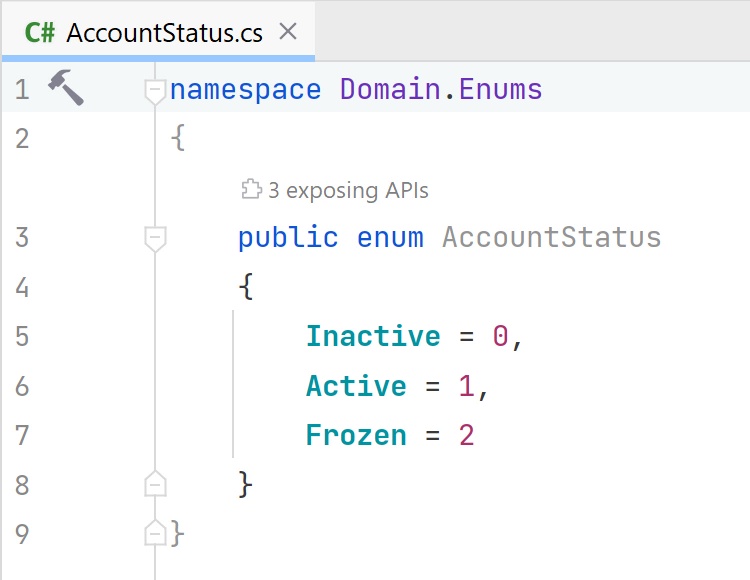Click the enum keyword
Image resolution: width=750 pixels, height=580 pixels.
[390, 238]
